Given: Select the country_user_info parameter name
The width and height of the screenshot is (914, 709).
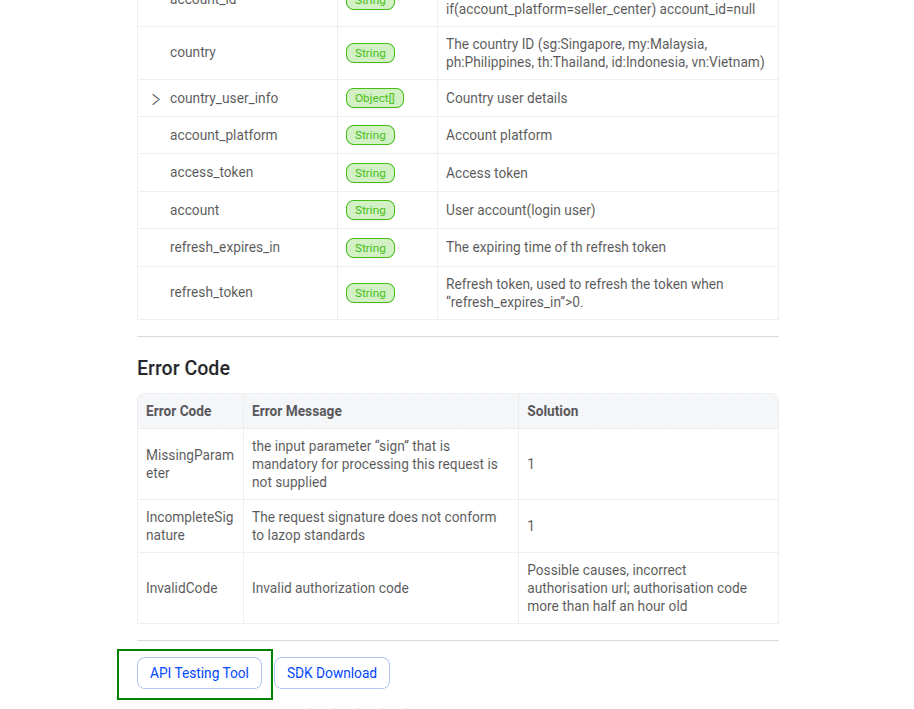Looking at the screenshot, I should (224, 98).
